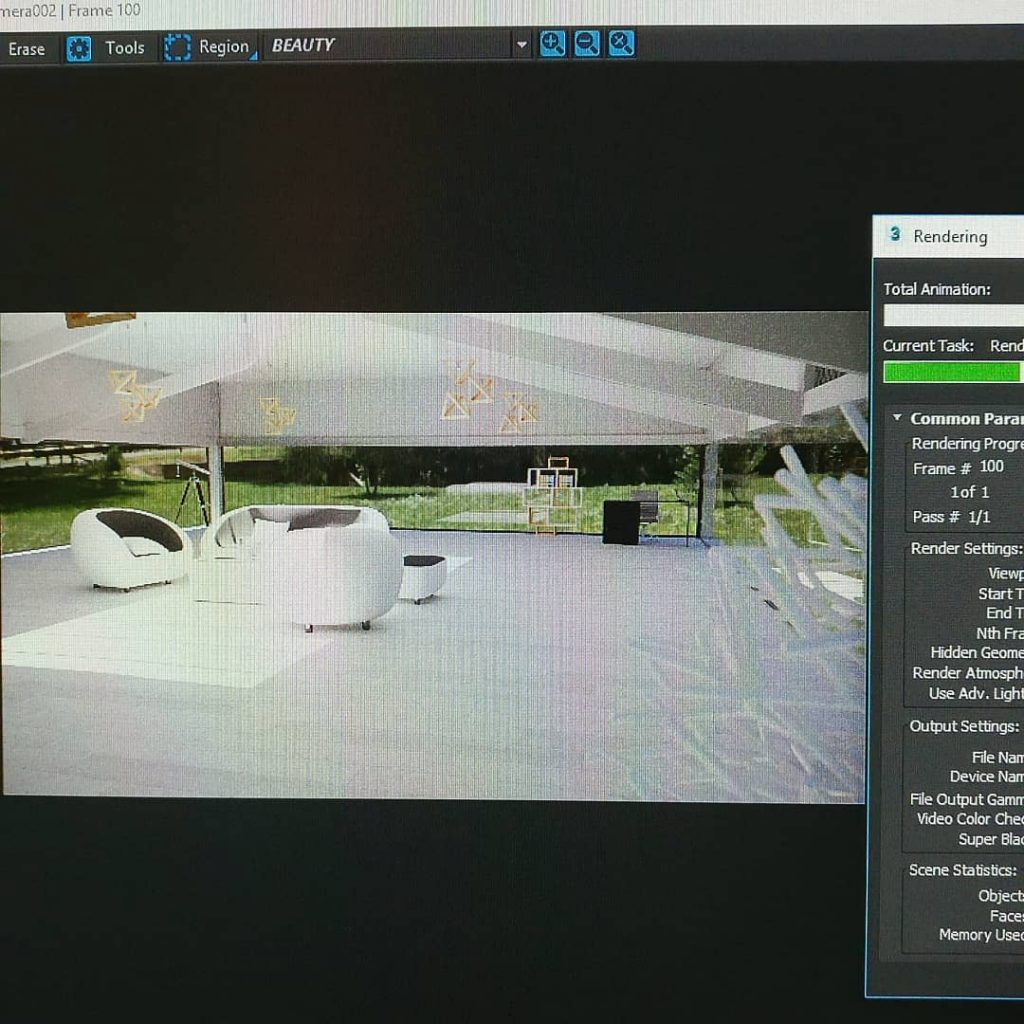Viewport: 1024px width, 1024px height.
Task: Click the Pass # 1/1 text
Action: [952, 517]
